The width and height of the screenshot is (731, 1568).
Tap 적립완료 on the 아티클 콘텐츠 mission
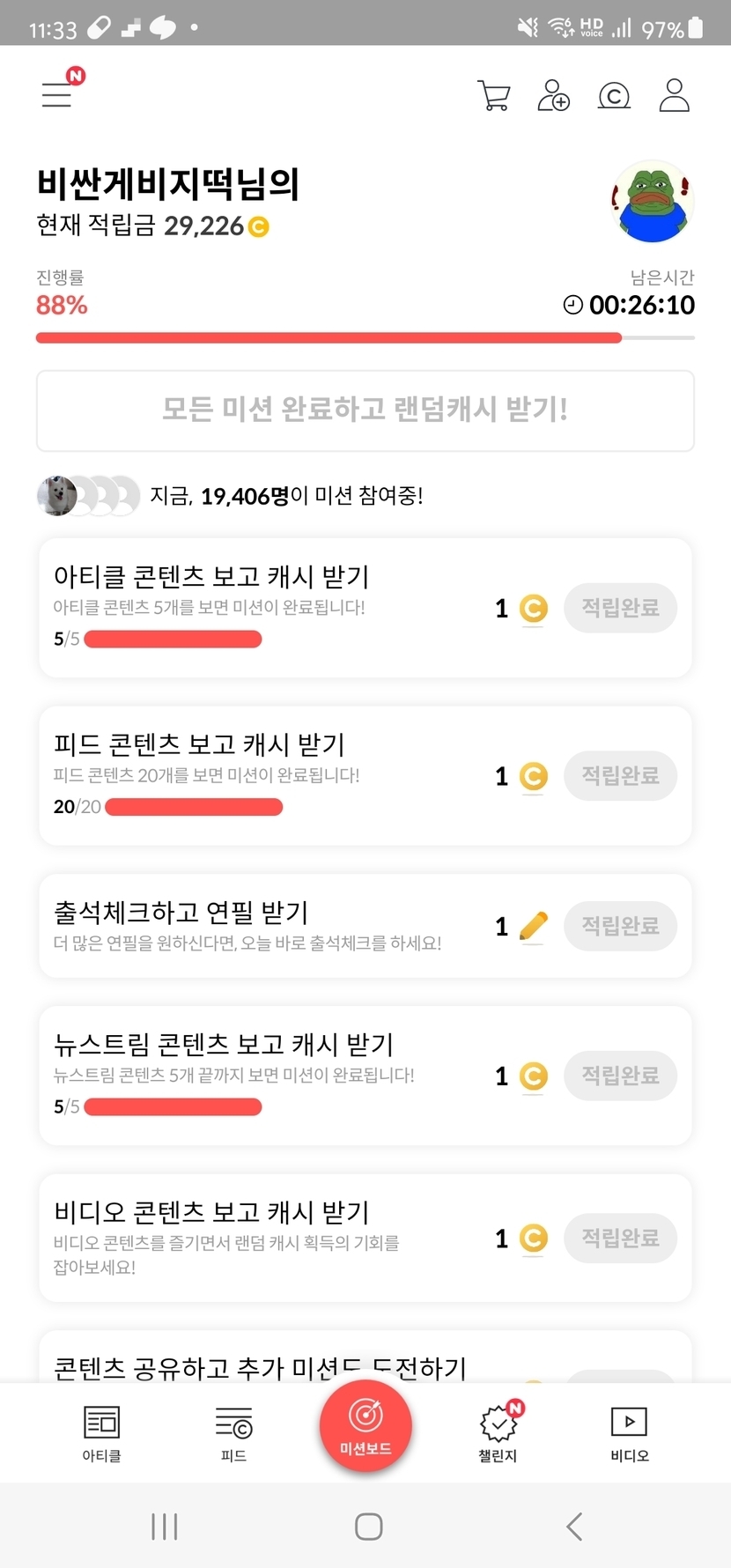coord(620,608)
